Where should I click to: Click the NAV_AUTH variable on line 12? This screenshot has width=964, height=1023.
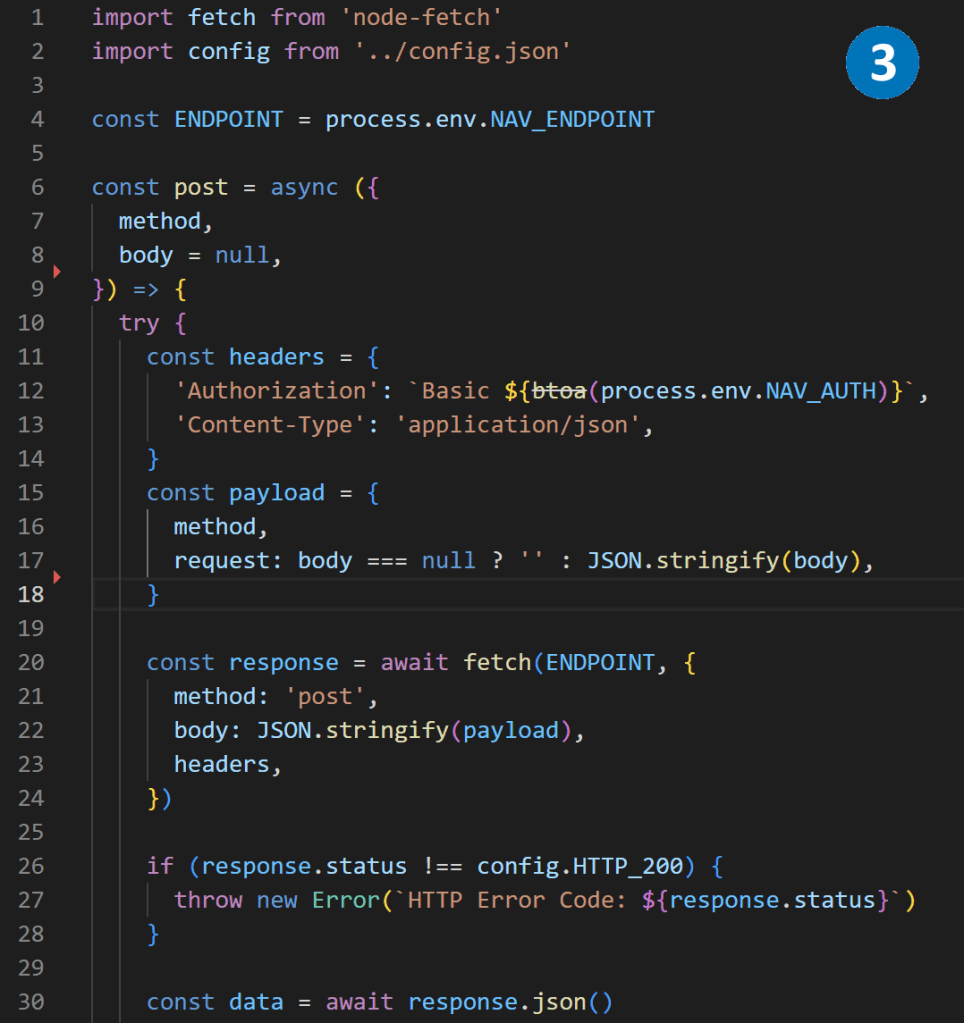[x=820, y=391]
